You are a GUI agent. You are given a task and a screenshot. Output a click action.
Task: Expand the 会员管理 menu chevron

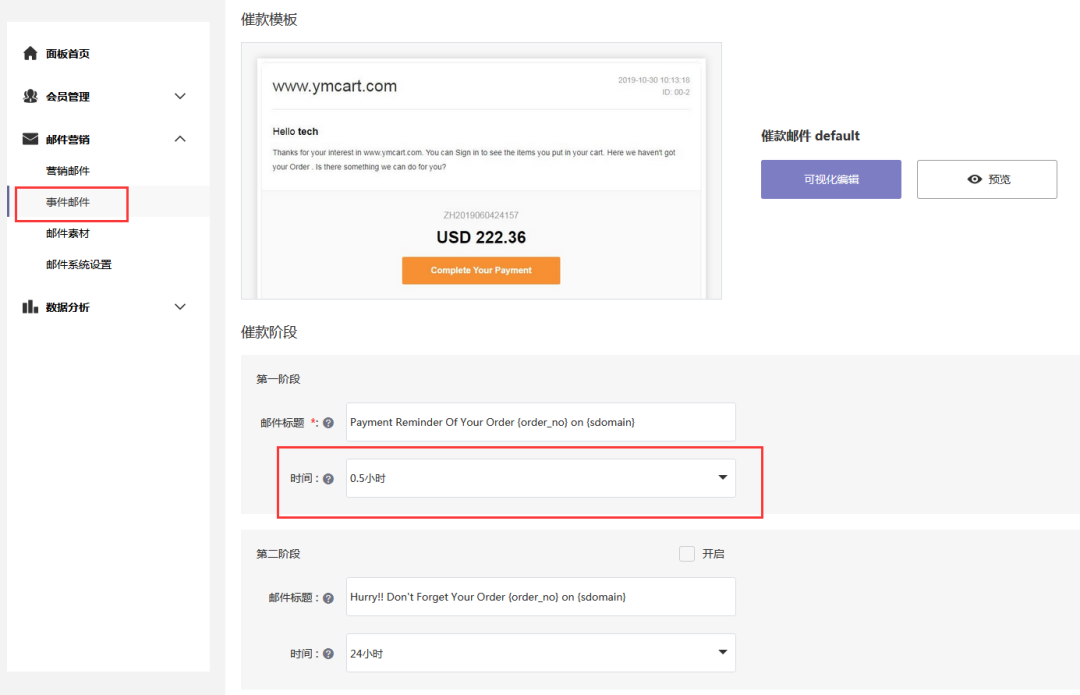(180, 97)
